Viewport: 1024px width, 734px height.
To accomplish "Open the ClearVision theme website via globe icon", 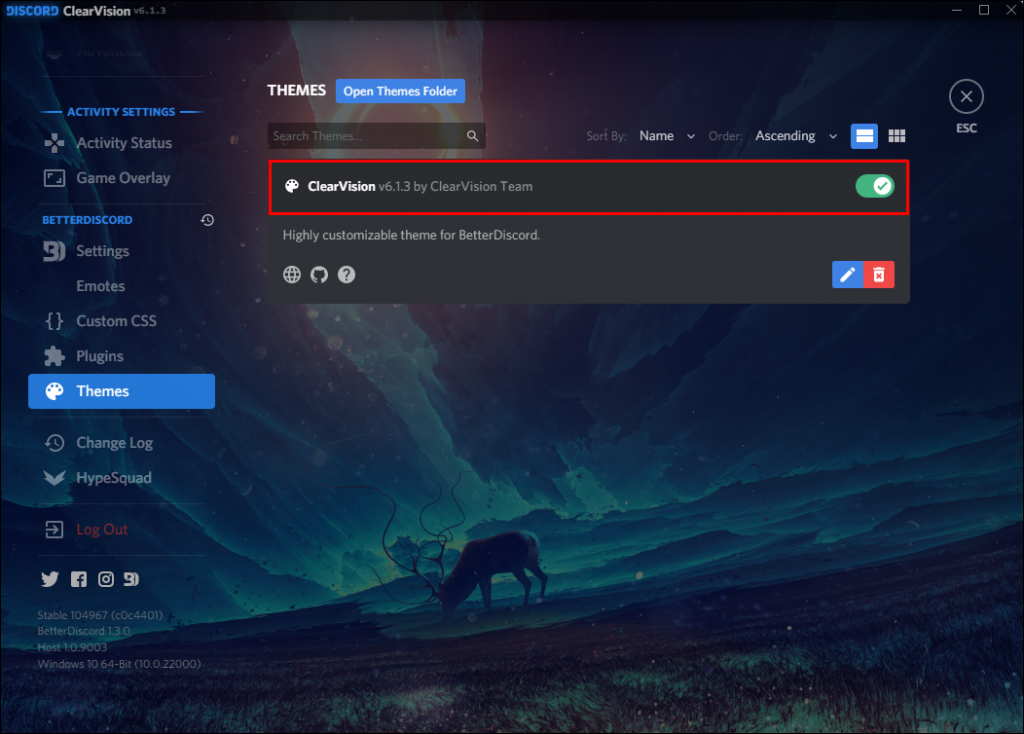I will tap(291, 274).
